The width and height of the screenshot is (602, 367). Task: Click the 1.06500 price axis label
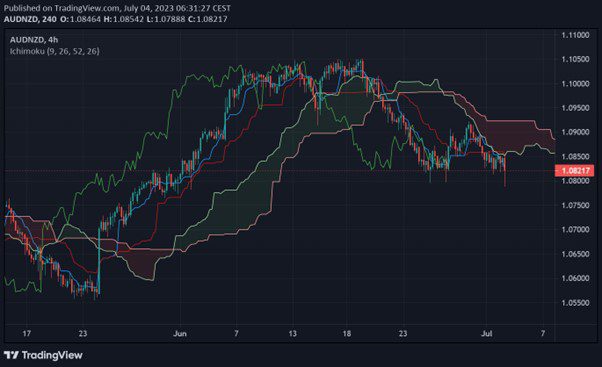point(575,254)
